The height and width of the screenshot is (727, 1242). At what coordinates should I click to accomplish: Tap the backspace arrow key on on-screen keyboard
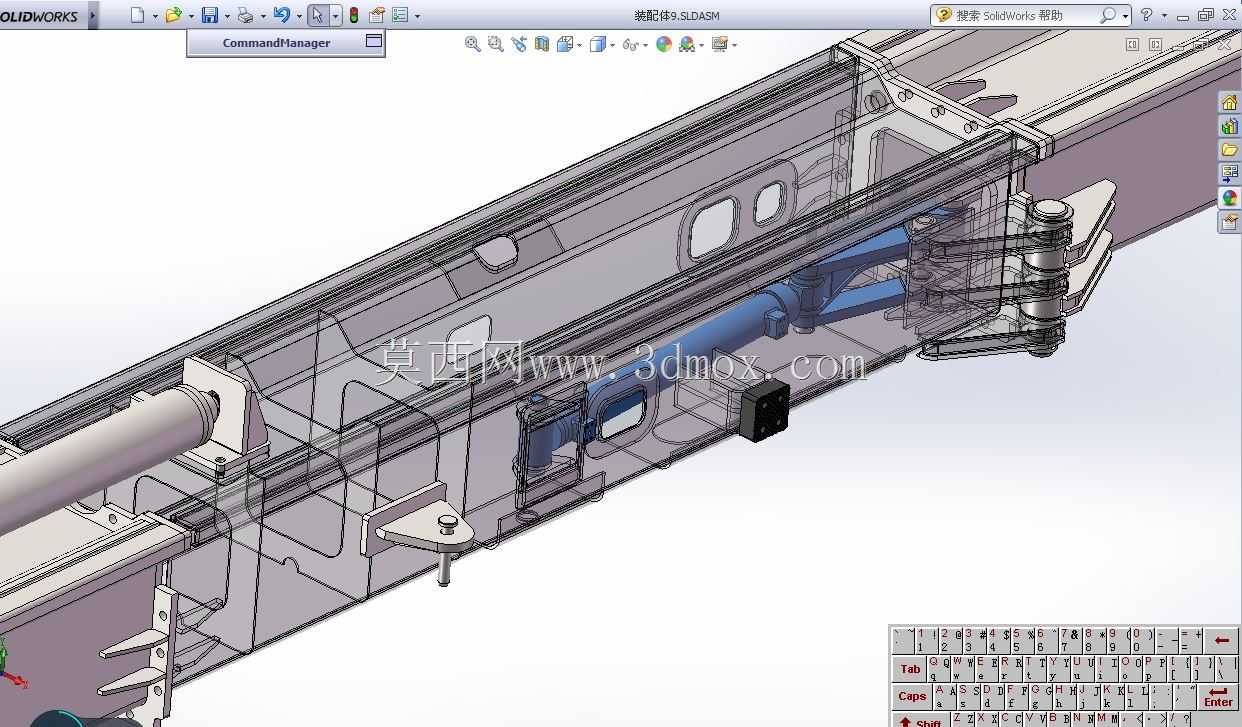coord(1221,640)
